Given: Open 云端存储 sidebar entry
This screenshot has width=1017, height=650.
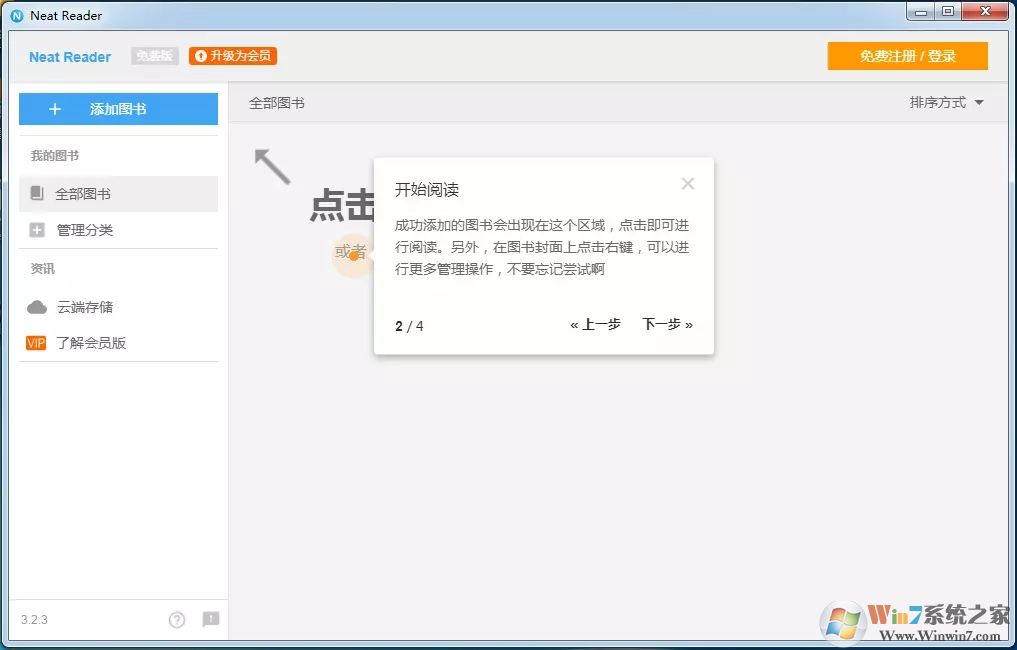Looking at the screenshot, I should (x=85, y=307).
